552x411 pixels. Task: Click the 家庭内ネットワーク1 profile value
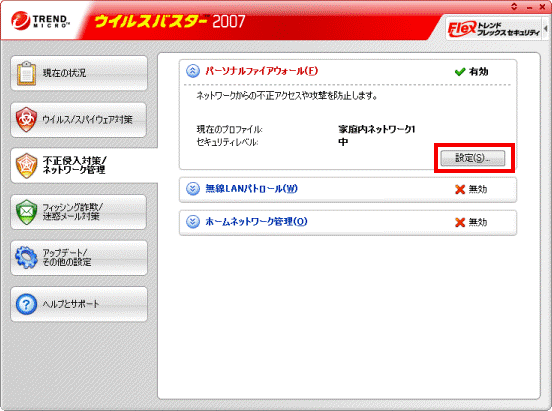(x=377, y=129)
